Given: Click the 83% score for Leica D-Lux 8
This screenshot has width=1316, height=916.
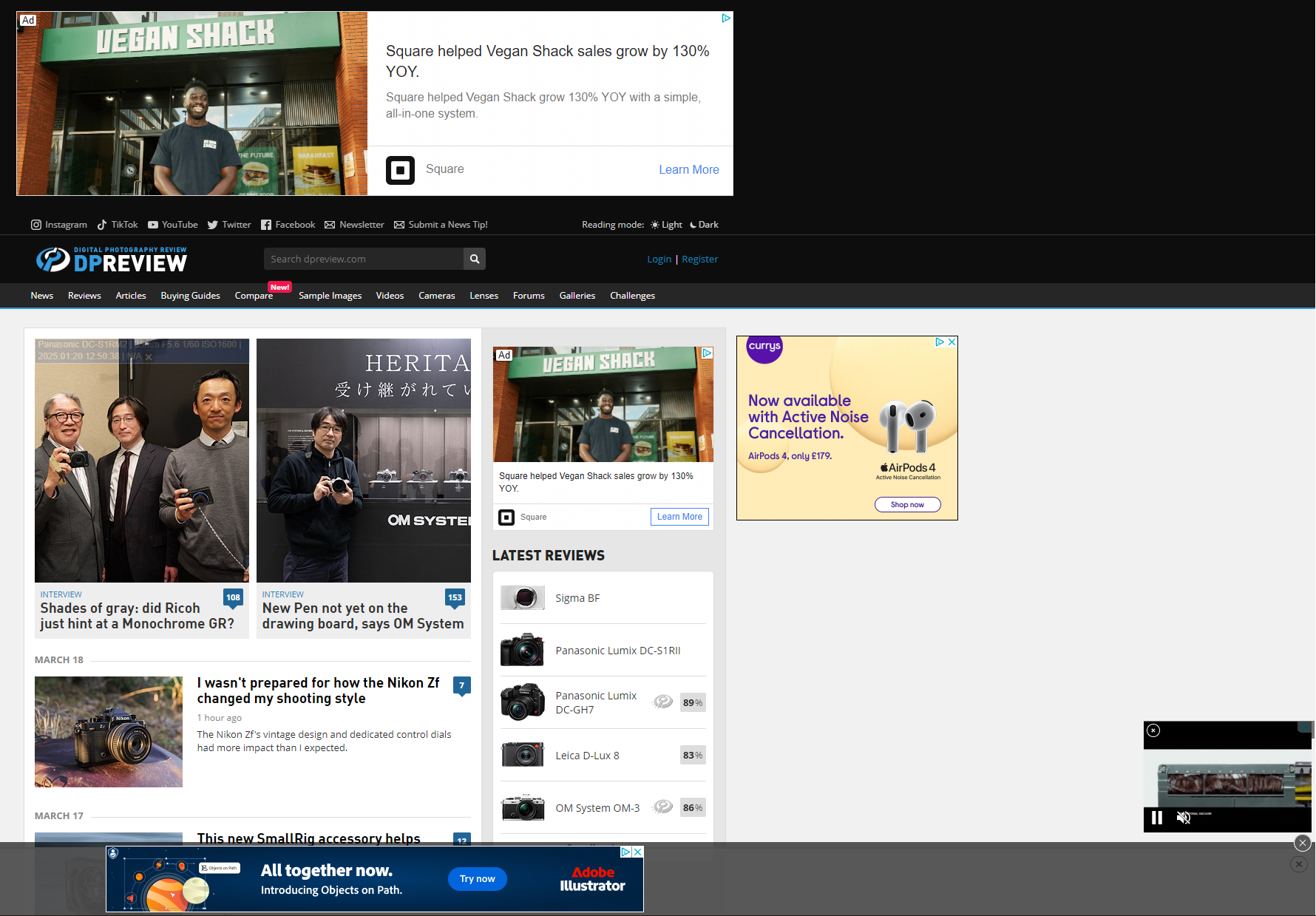Looking at the screenshot, I should tap(693, 755).
